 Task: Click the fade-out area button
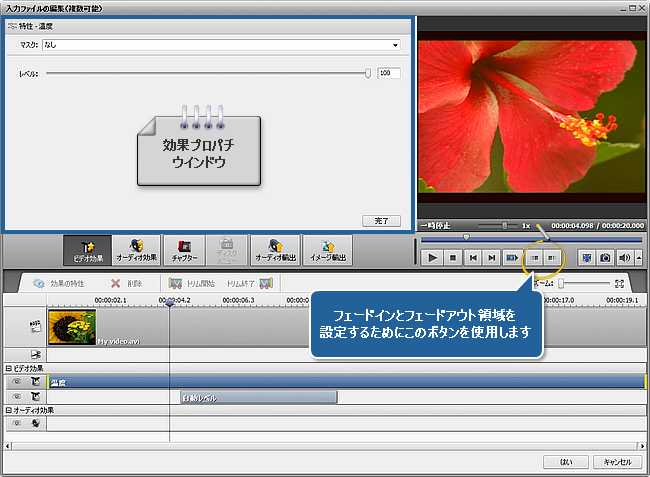click(551, 257)
